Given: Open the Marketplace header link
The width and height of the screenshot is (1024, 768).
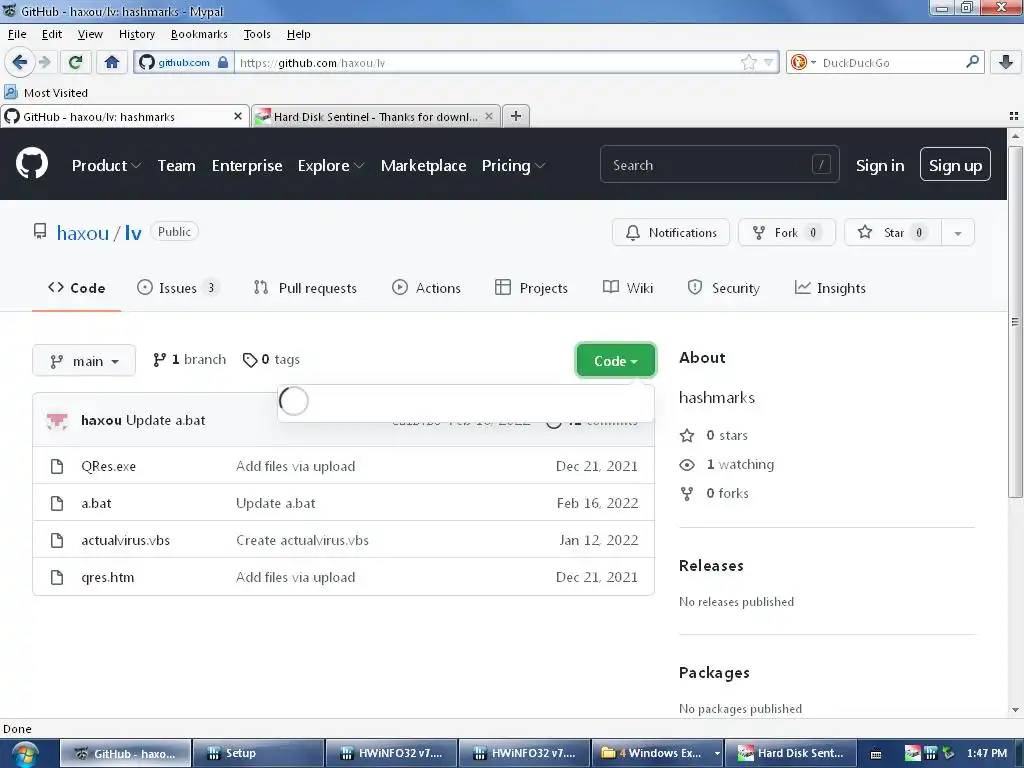Looking at the screenshot, I should click(x=423, y=166).
